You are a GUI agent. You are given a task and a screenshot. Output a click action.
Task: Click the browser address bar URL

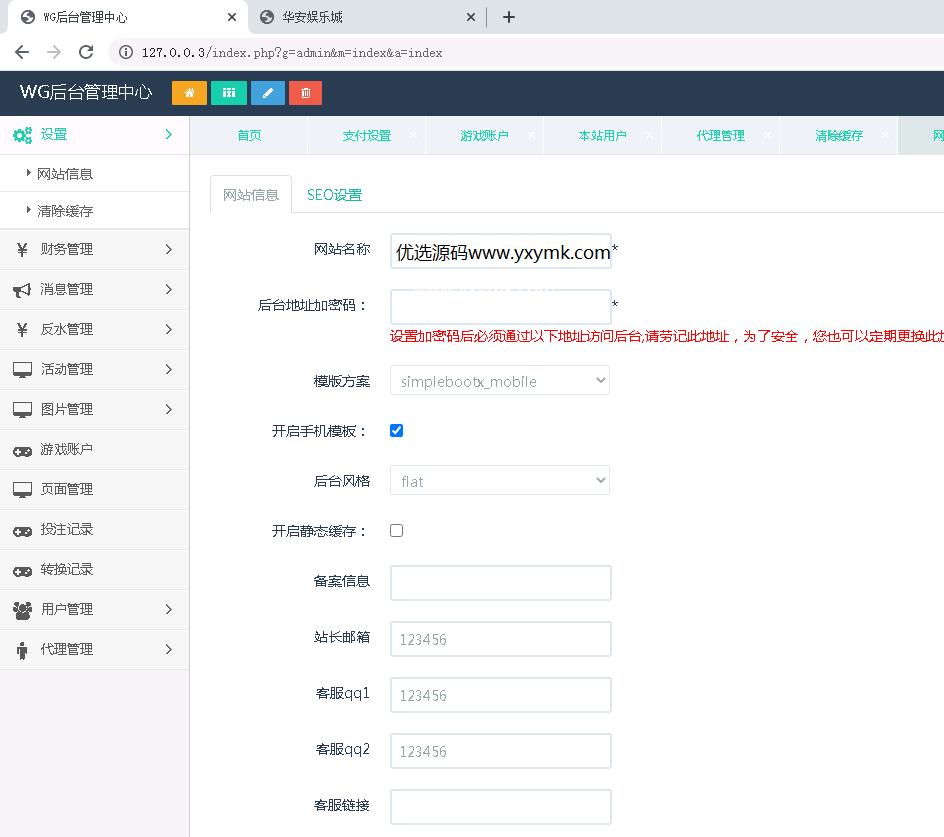tap(292, 53)
